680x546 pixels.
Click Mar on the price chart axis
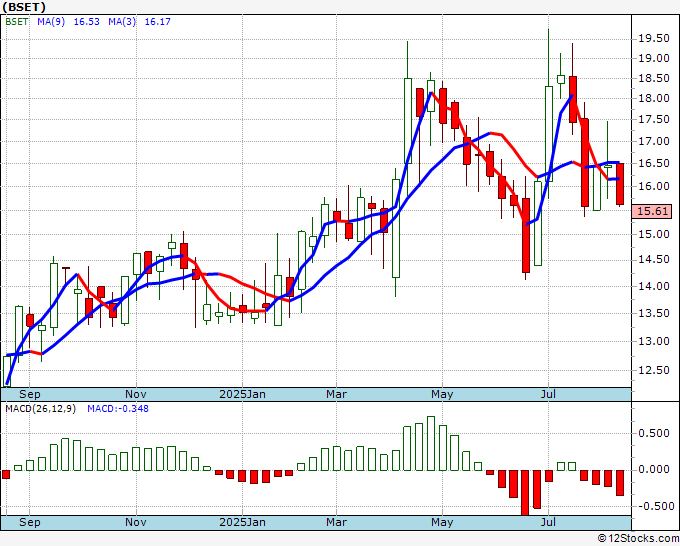(337, 394)
